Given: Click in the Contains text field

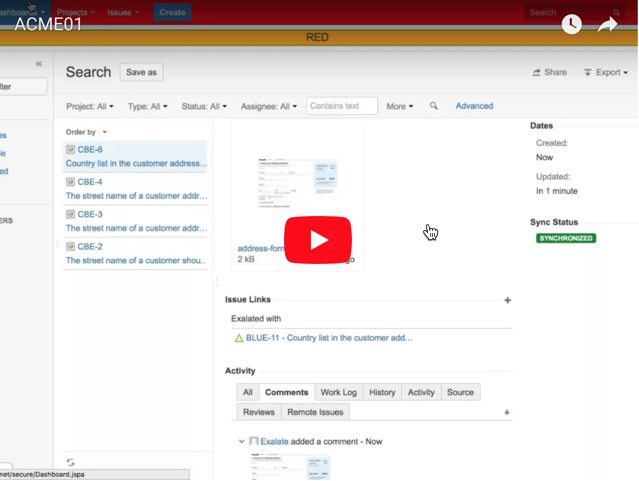Looking at the screenshot, I should coord(342,106).
